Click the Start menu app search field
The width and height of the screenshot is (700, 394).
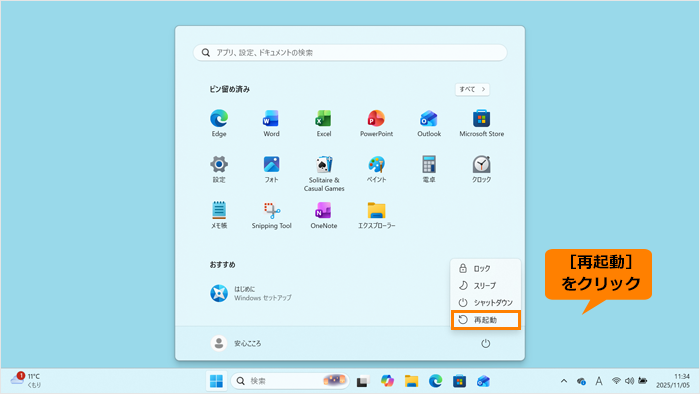click(350, 53)
